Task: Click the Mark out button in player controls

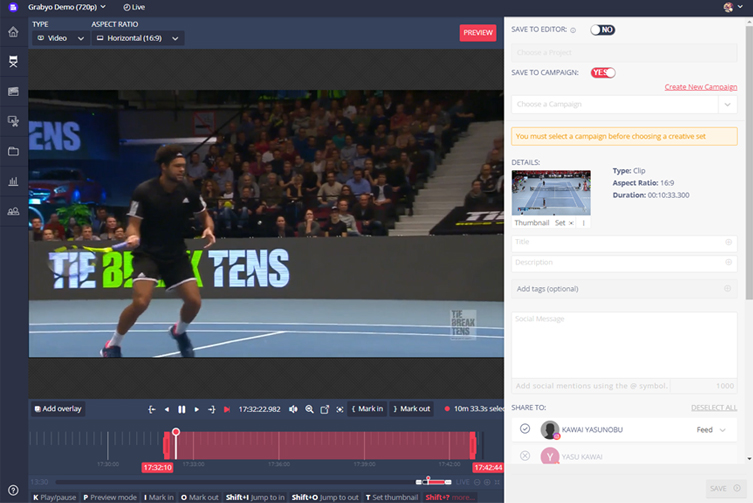Action: coord(412,409)
